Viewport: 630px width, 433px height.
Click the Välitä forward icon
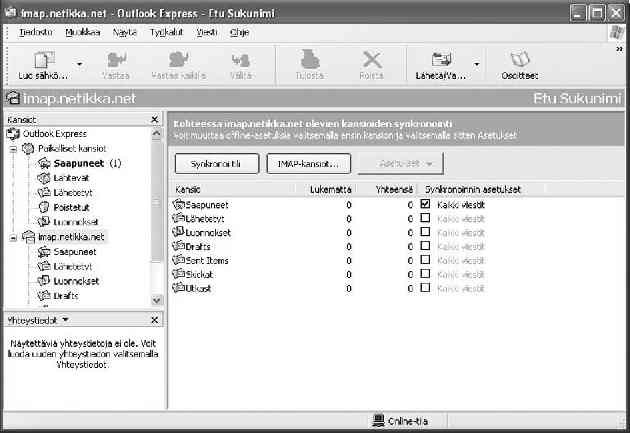(x=241, y=61)
